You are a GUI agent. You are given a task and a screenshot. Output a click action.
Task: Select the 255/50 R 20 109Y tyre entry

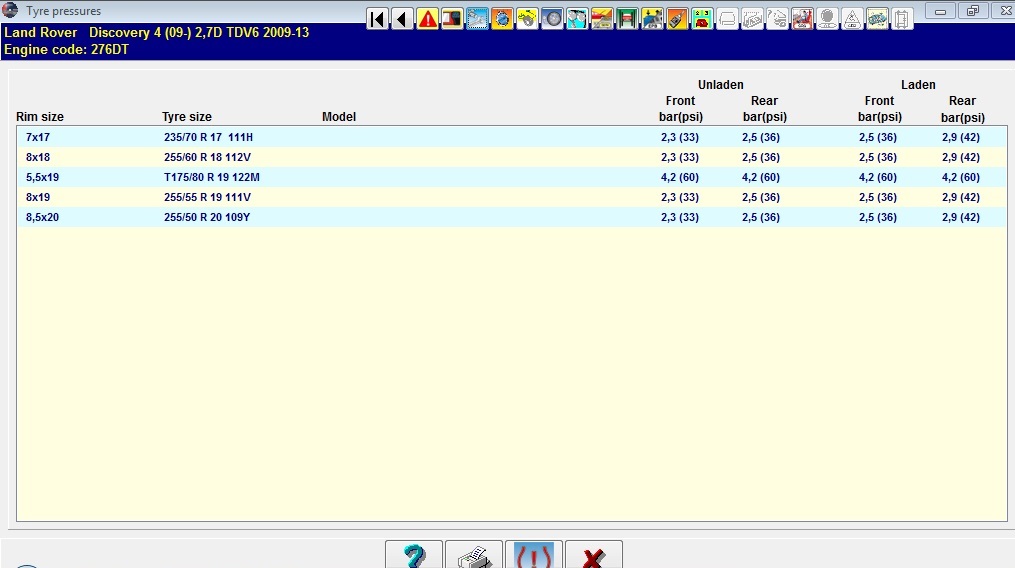[206, 217]
